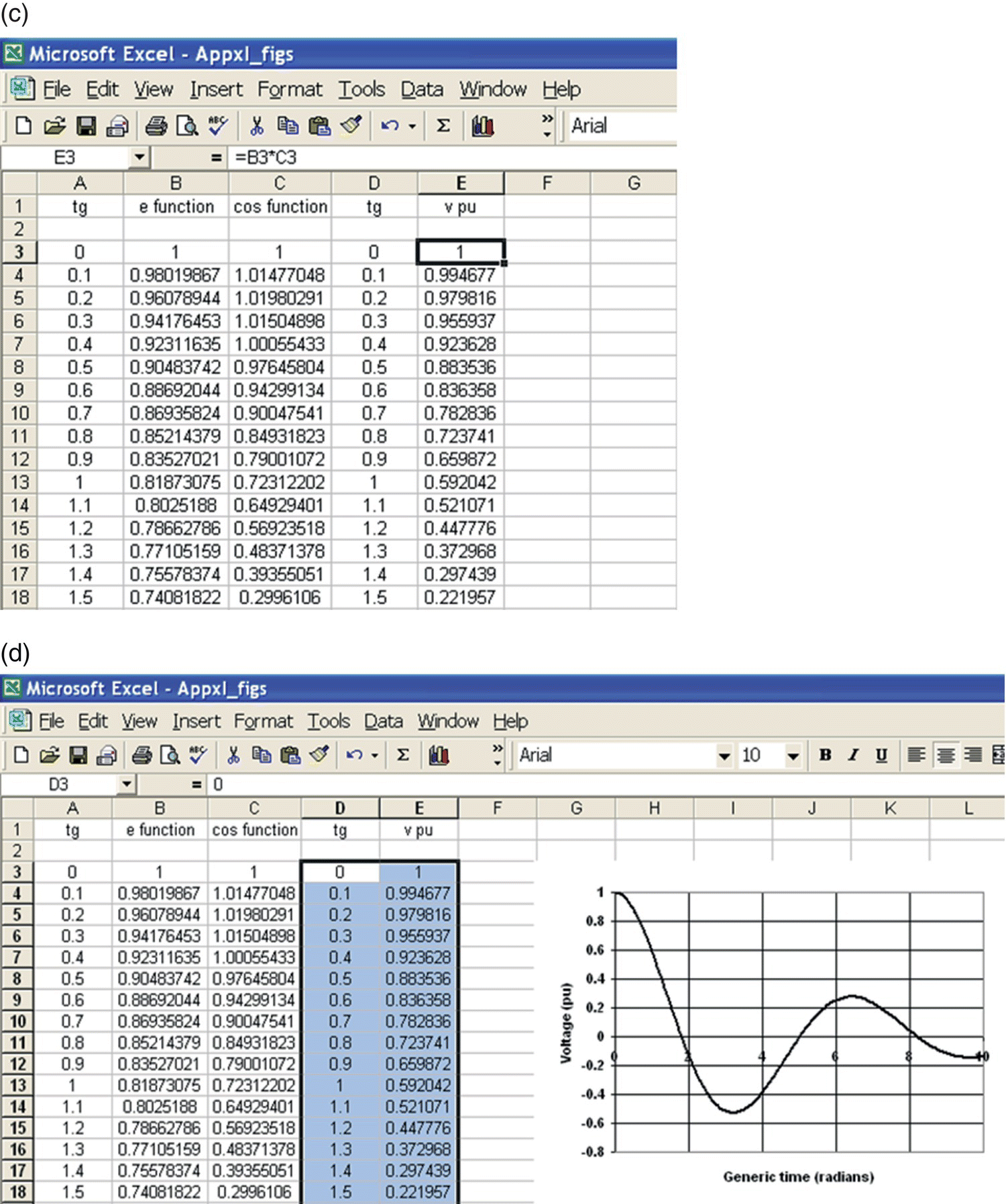Toggle Italic formatting button
The height and width of the screenshot is (1204, 1006).
(853, 755)
